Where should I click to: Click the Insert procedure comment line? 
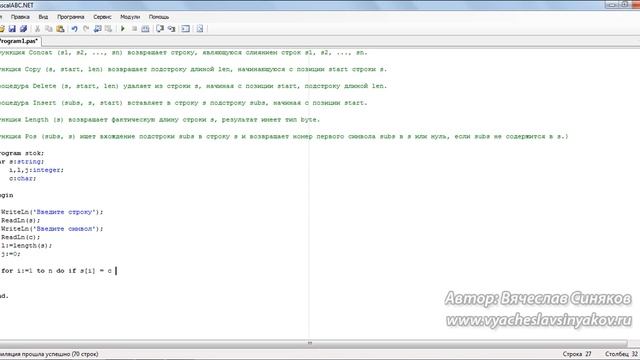[x=183, y=103]
